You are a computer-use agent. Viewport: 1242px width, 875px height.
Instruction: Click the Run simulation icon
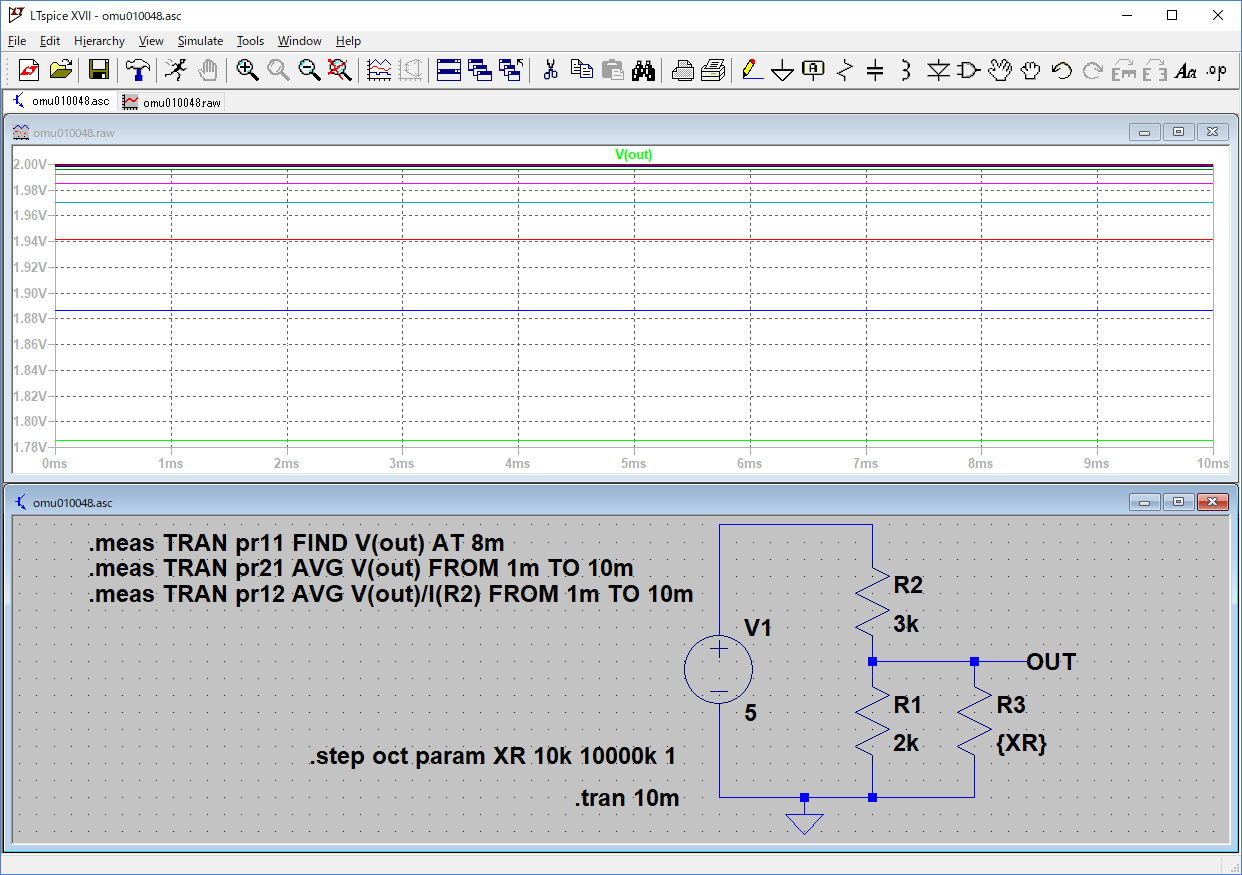[x=176, y=70]
